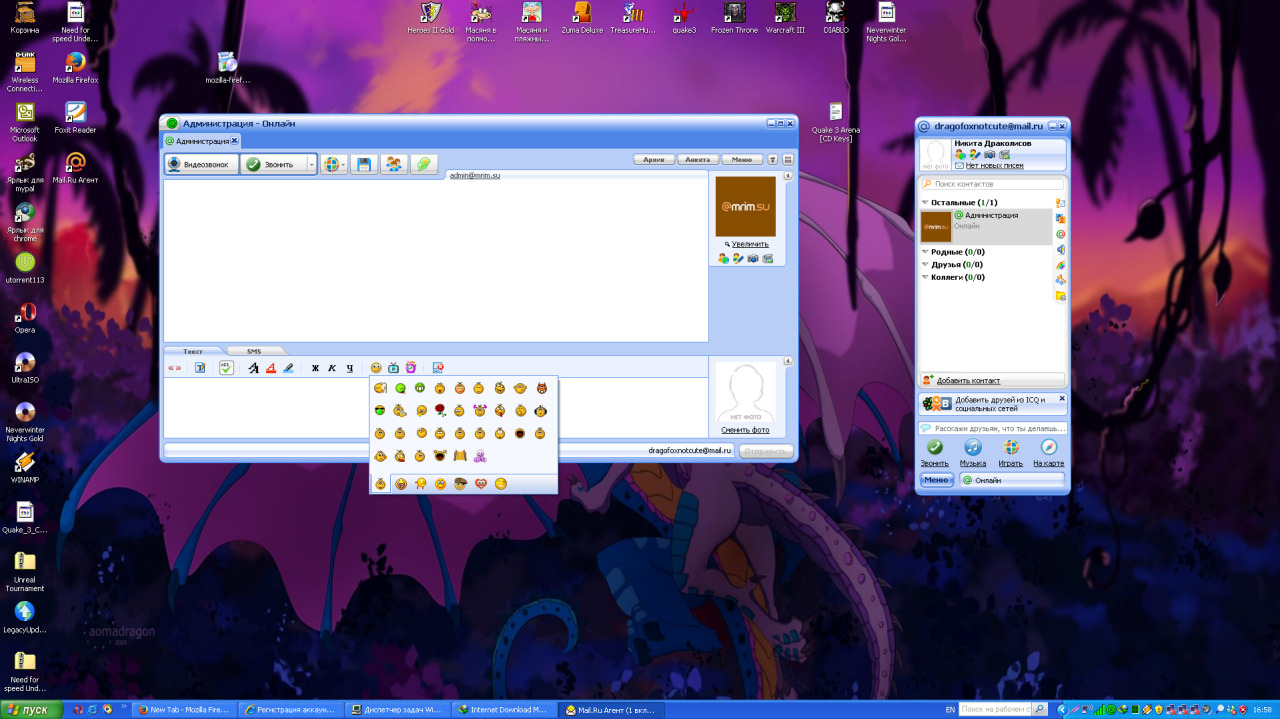Collapse the Остальные contact group
Image resolution: width=1280 pixels, height=719 pixels.
click(925, 203)
